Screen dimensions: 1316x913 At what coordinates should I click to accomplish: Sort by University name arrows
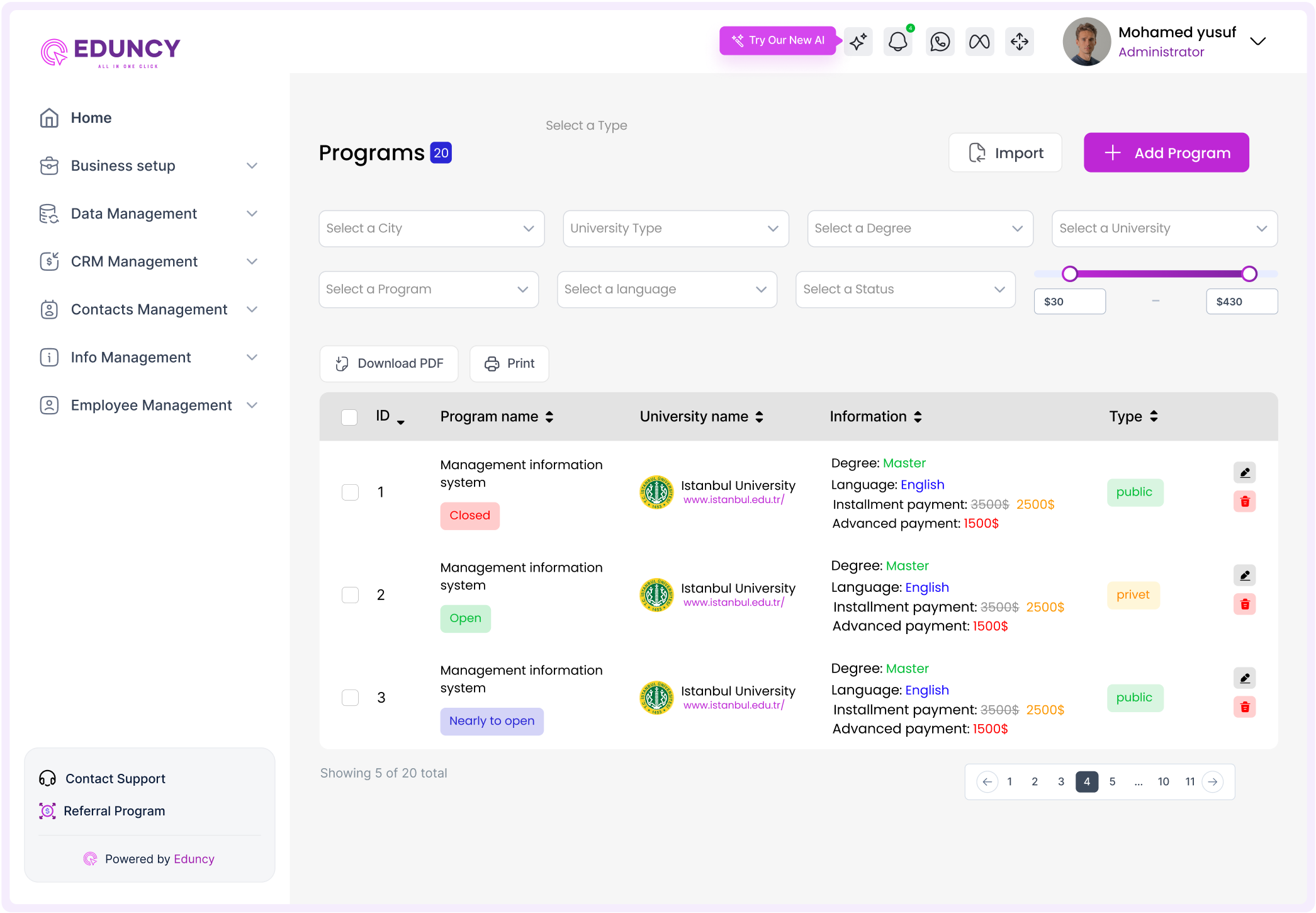coord(759,416)
